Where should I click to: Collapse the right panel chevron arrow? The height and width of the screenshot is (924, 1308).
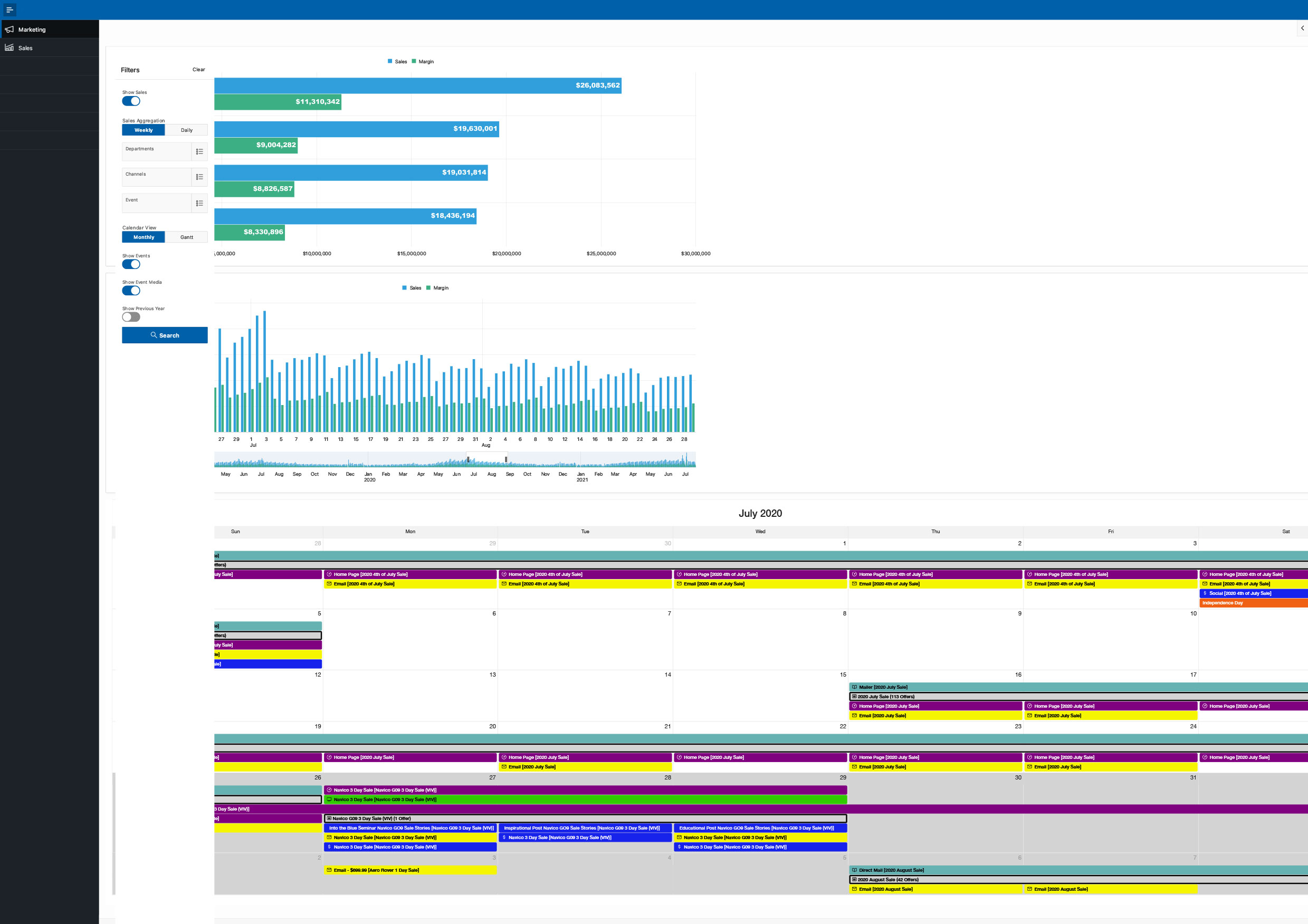[1302, 28]
